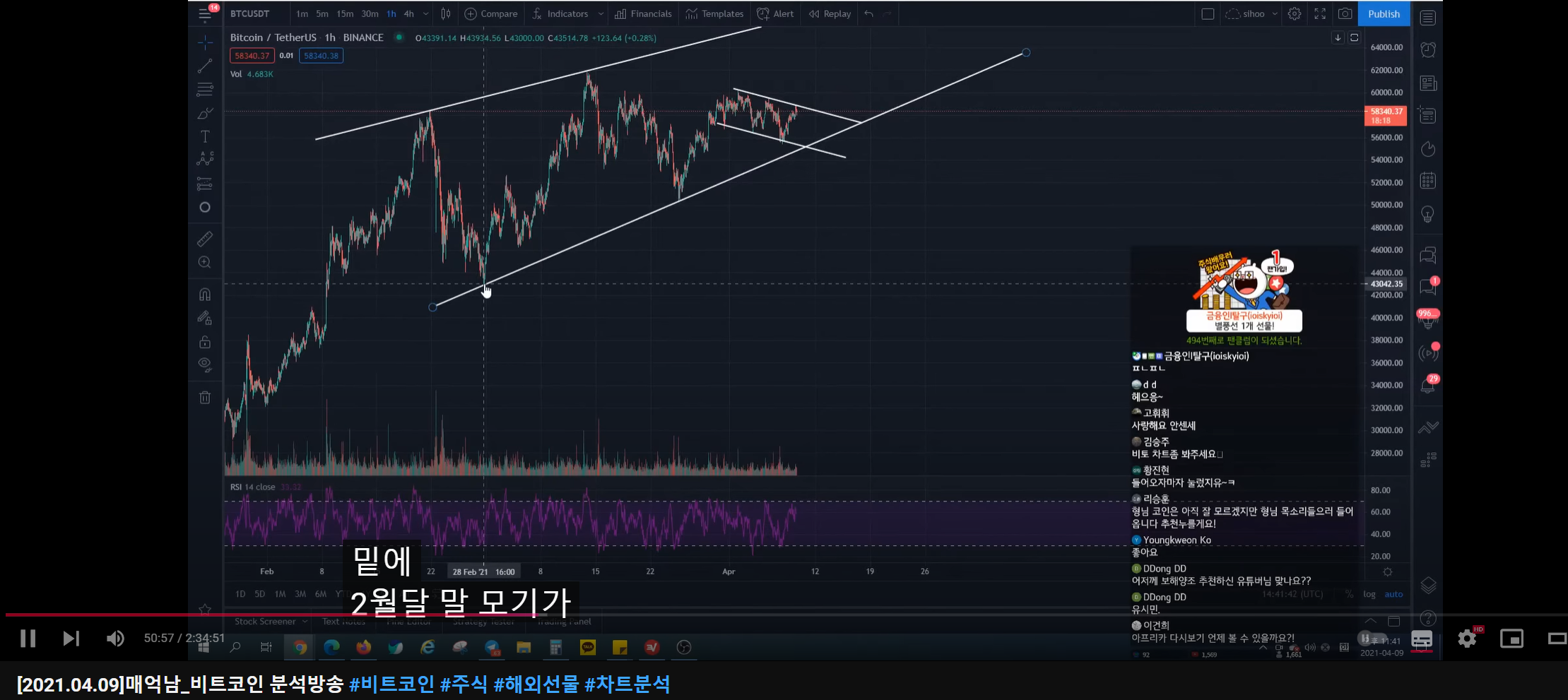The height and width of the screenshot is (700, 1568).
Task: Select the crosshair cursor tool
Action: click(x=205, y=42)
